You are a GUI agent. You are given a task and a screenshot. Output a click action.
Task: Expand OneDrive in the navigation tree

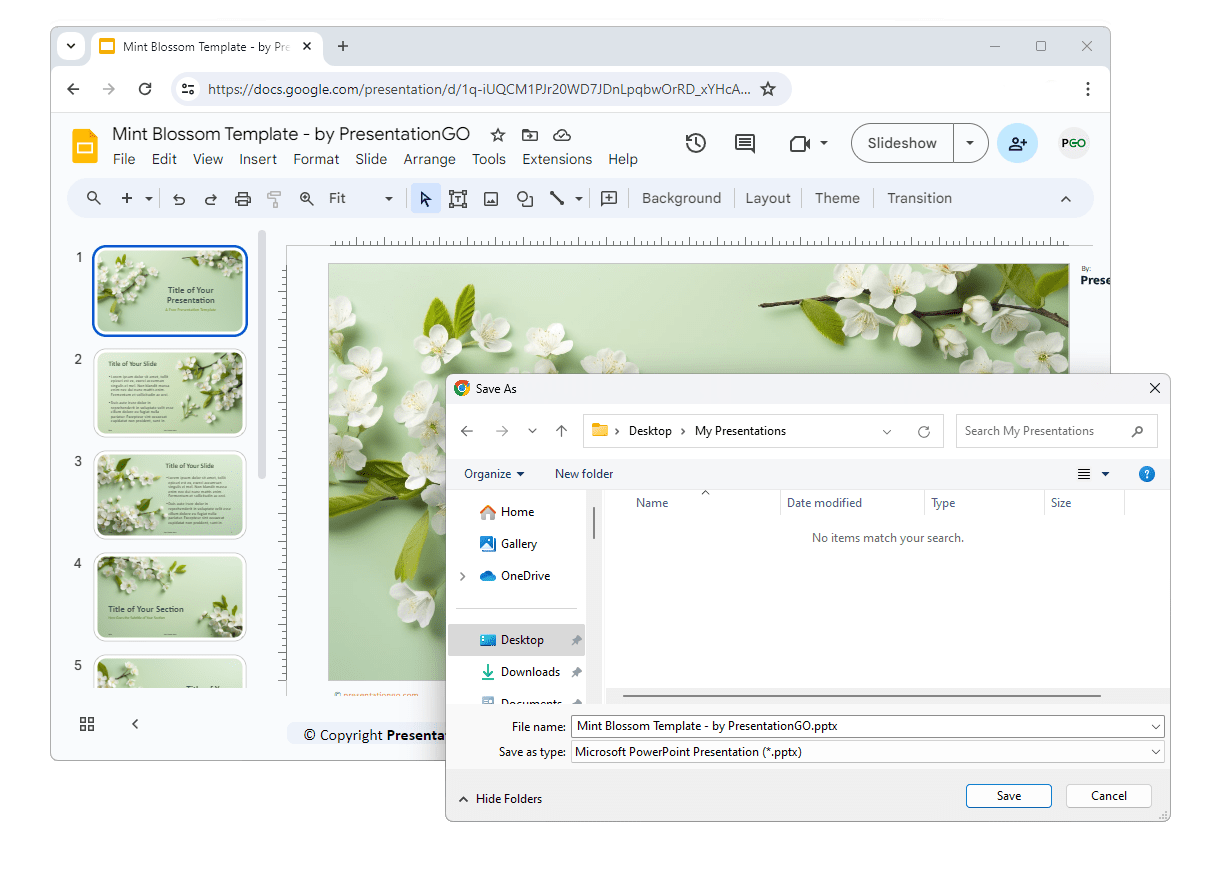[462, 576]
